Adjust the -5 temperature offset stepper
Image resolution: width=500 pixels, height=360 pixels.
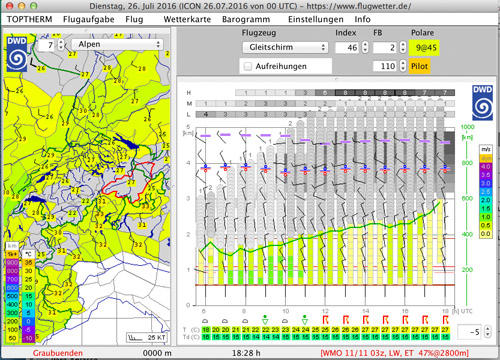[488, 332]
